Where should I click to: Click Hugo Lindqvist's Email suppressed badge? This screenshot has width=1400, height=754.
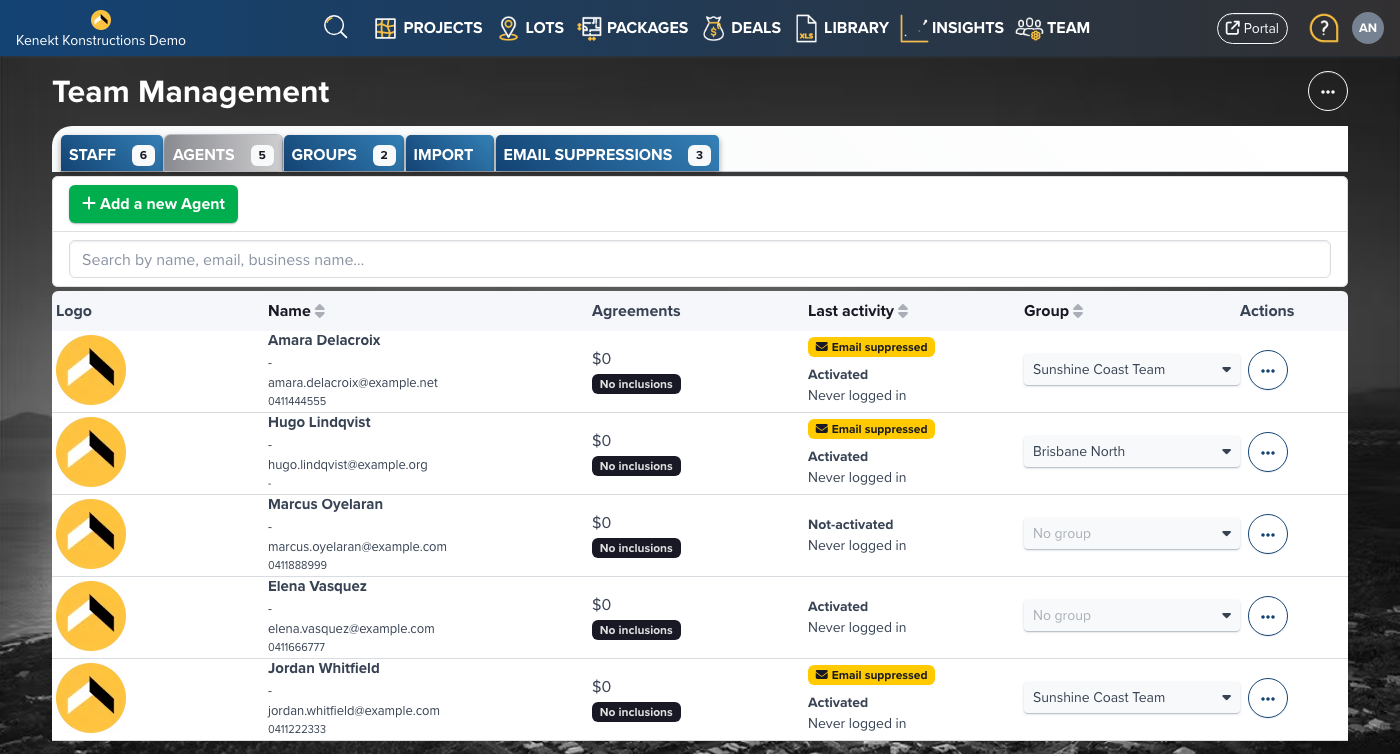(871, 429)
